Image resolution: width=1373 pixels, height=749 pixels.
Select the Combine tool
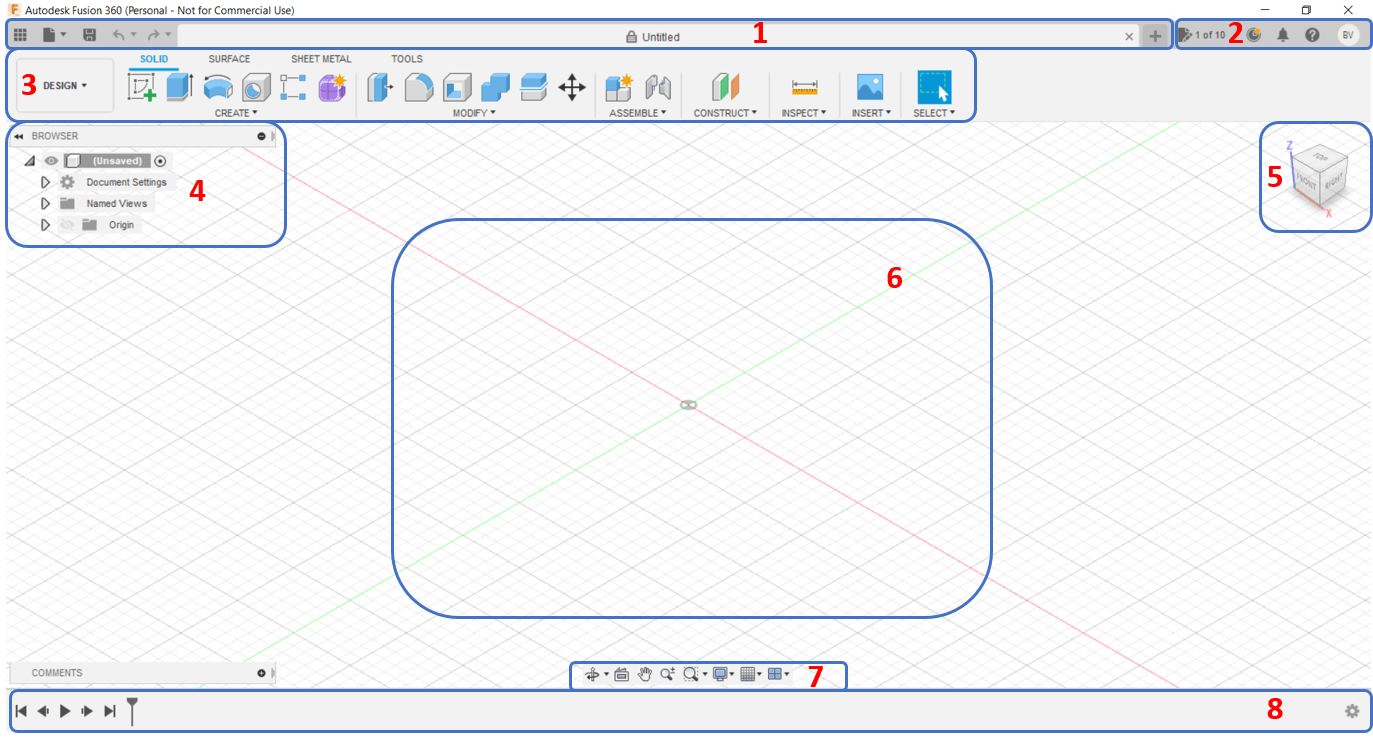coord(496,88)
